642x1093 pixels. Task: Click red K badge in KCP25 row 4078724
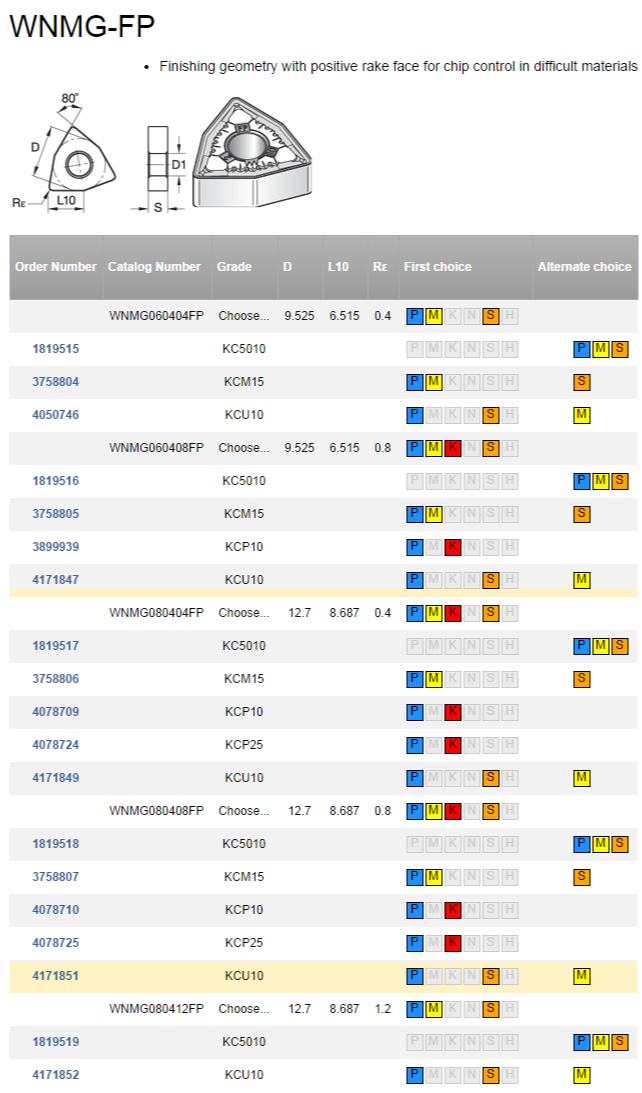click(452, 745)
